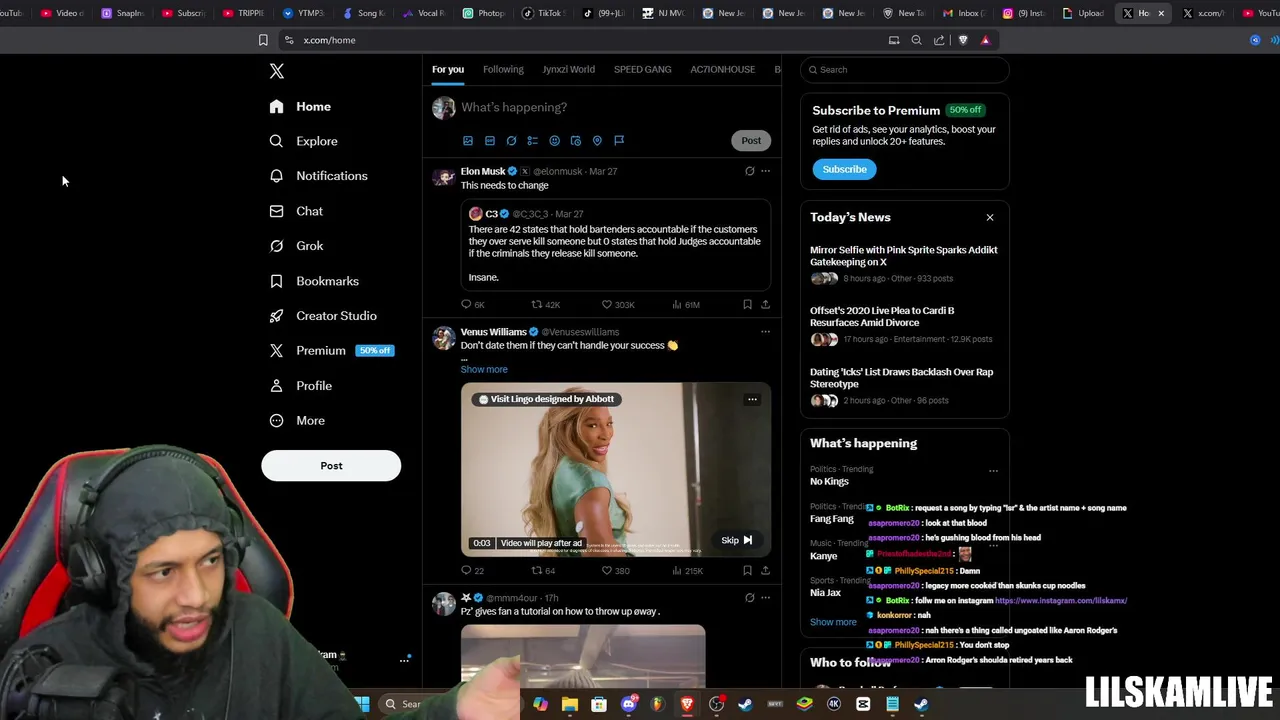Open Discord from the taskbar
This screenshot has height=720, width=1280.
(628, 704)
